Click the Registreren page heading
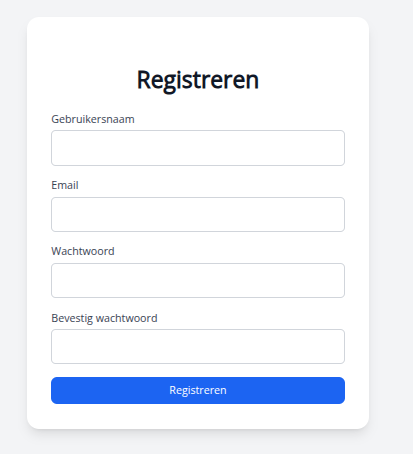 (198, 80)
